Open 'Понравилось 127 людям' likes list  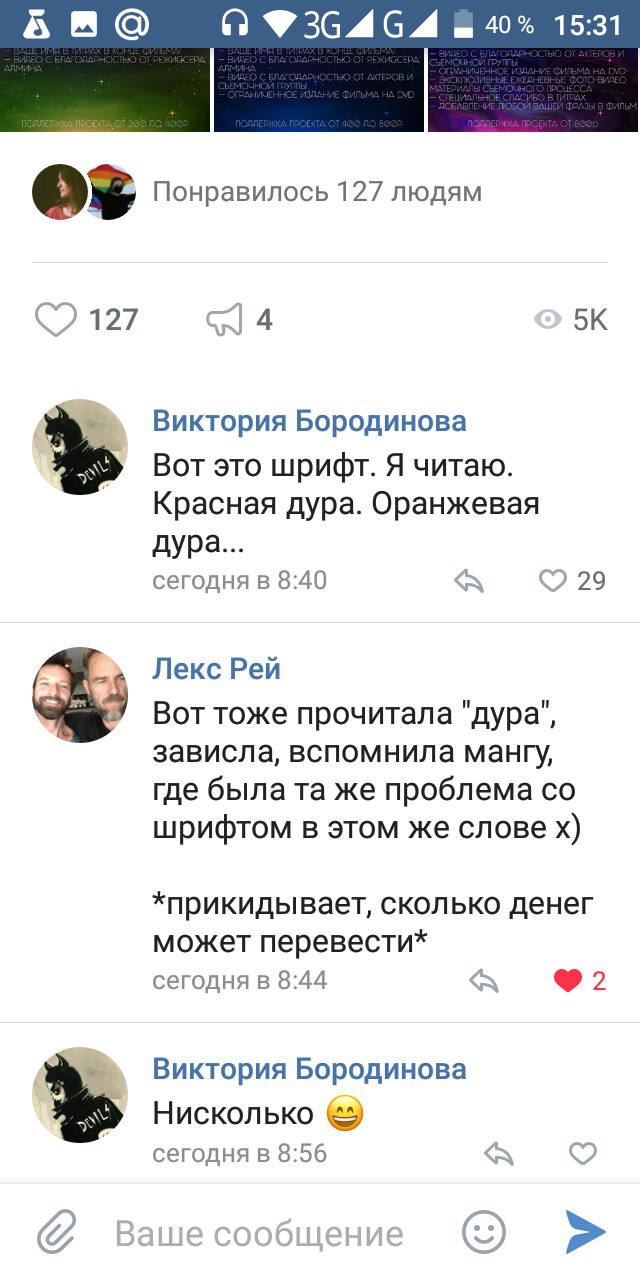click(x=316, y=192)
